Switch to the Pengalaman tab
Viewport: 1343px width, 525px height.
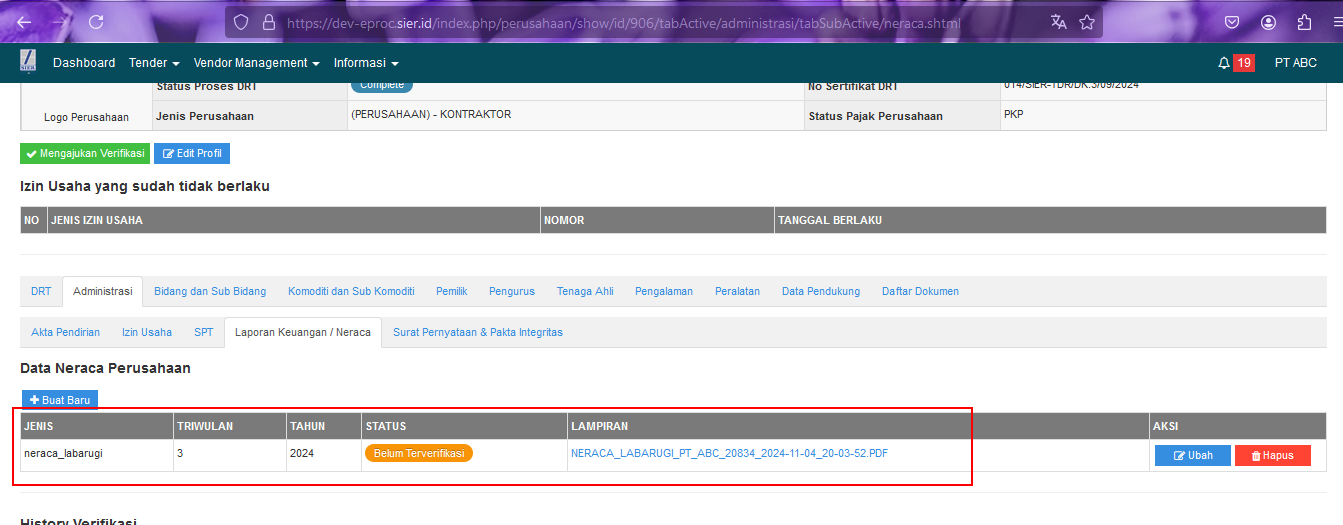point(663,291)
